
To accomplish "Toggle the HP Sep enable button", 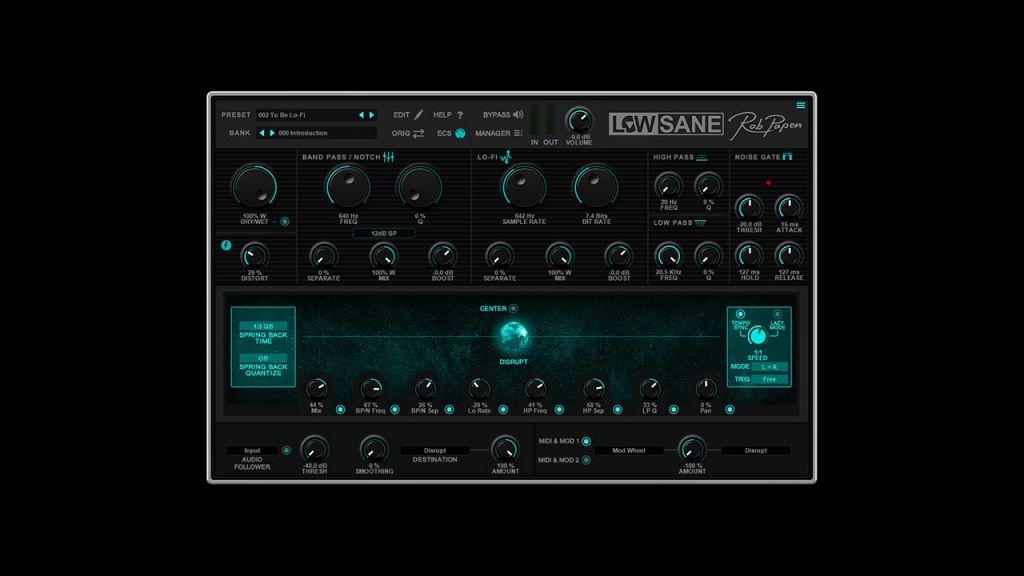I will (617, 409).
